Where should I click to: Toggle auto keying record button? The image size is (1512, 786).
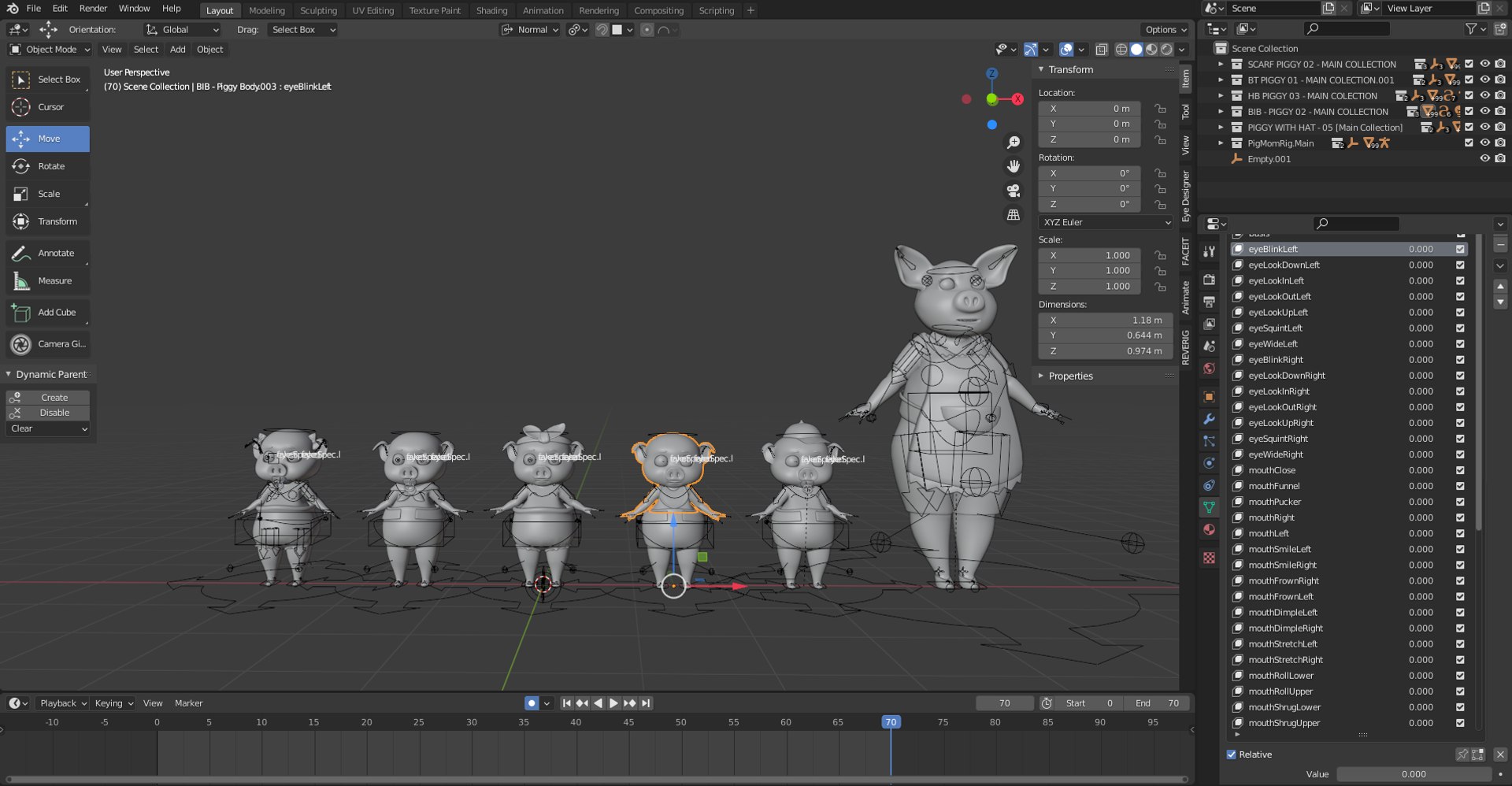pos(532,703)
